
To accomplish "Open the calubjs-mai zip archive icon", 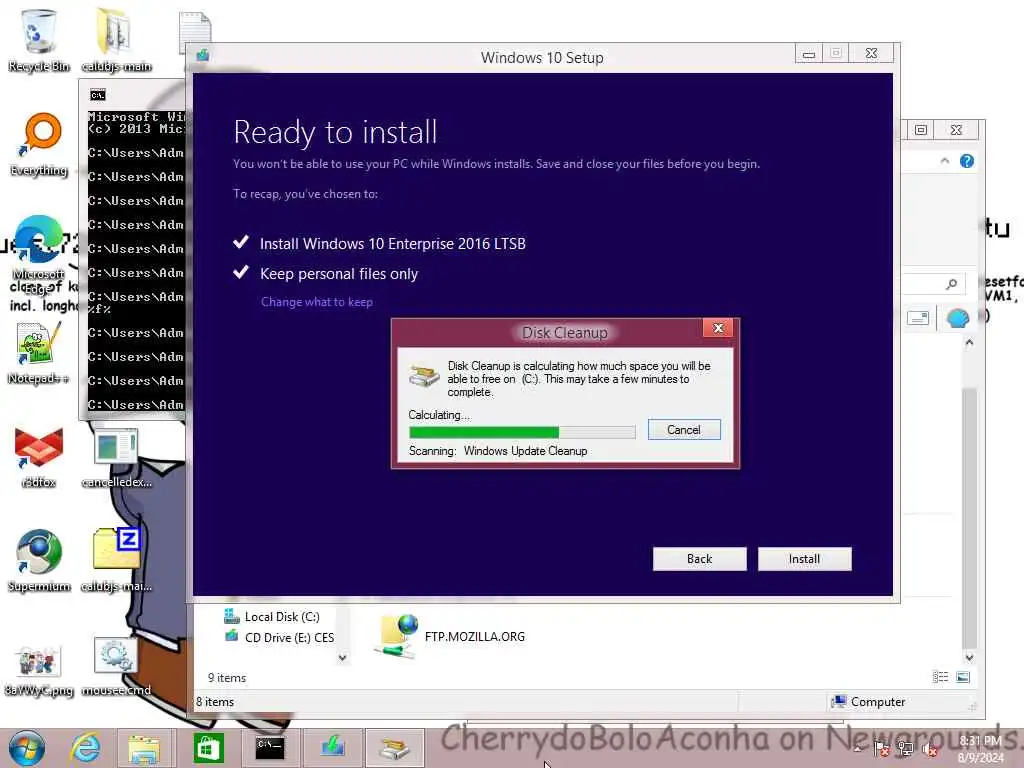I will 116,560.
